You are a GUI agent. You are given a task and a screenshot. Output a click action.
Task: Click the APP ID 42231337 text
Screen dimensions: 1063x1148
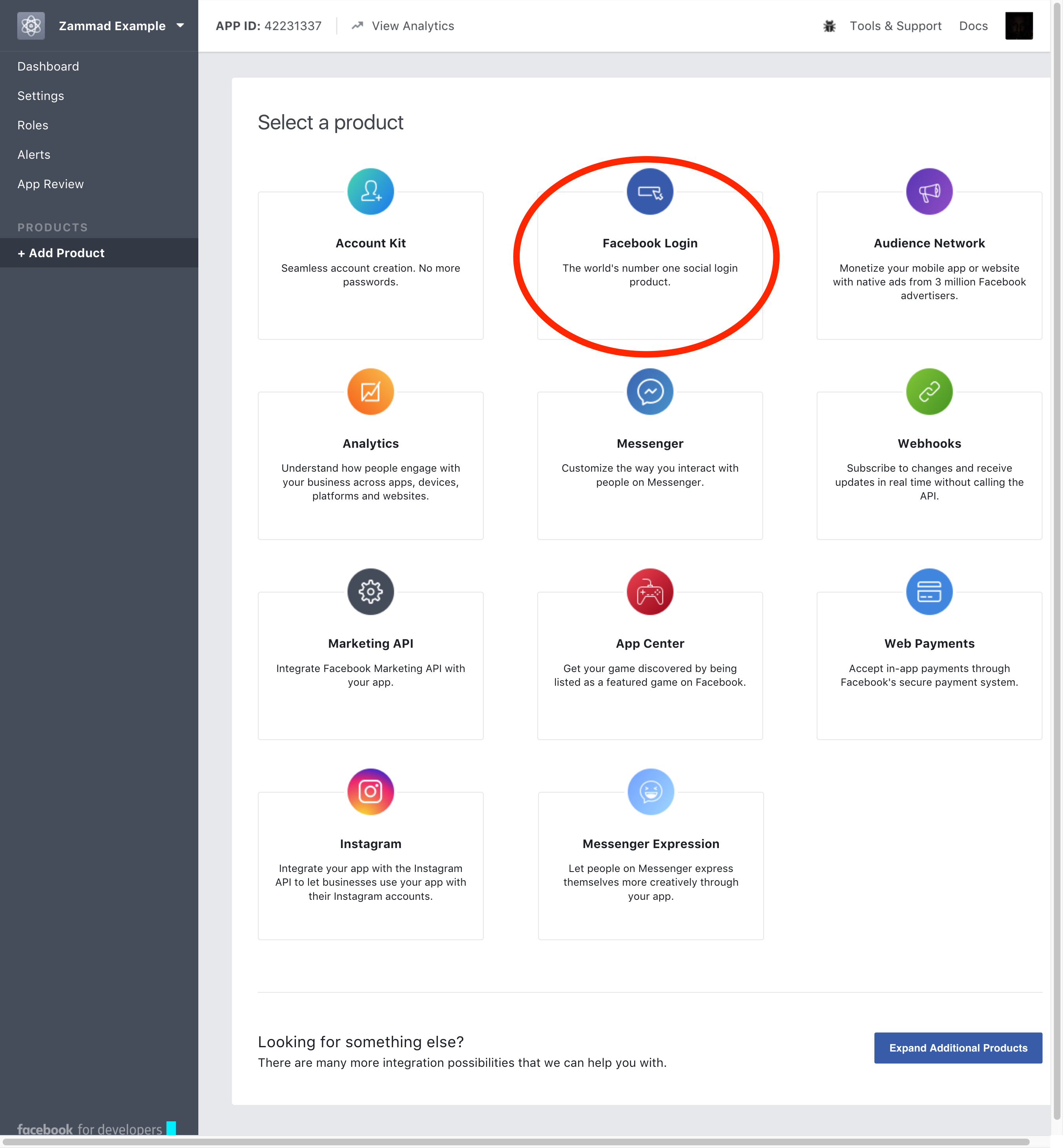click(268, 26)
